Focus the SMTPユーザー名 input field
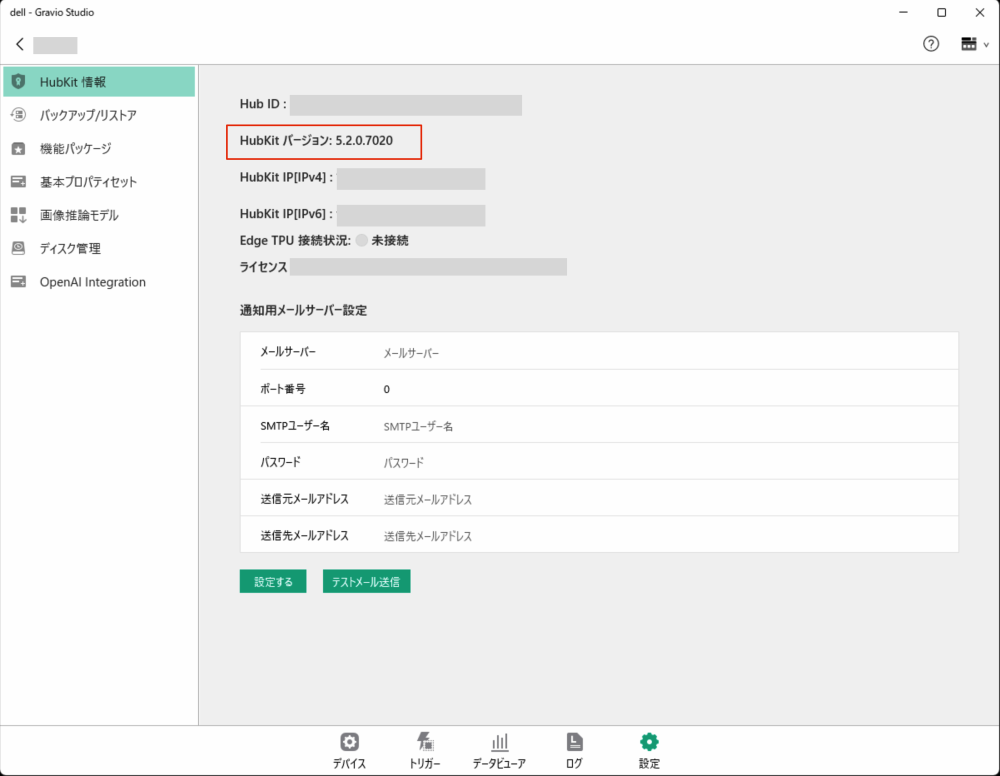The image size is (1000, 776). coord(666,426)
